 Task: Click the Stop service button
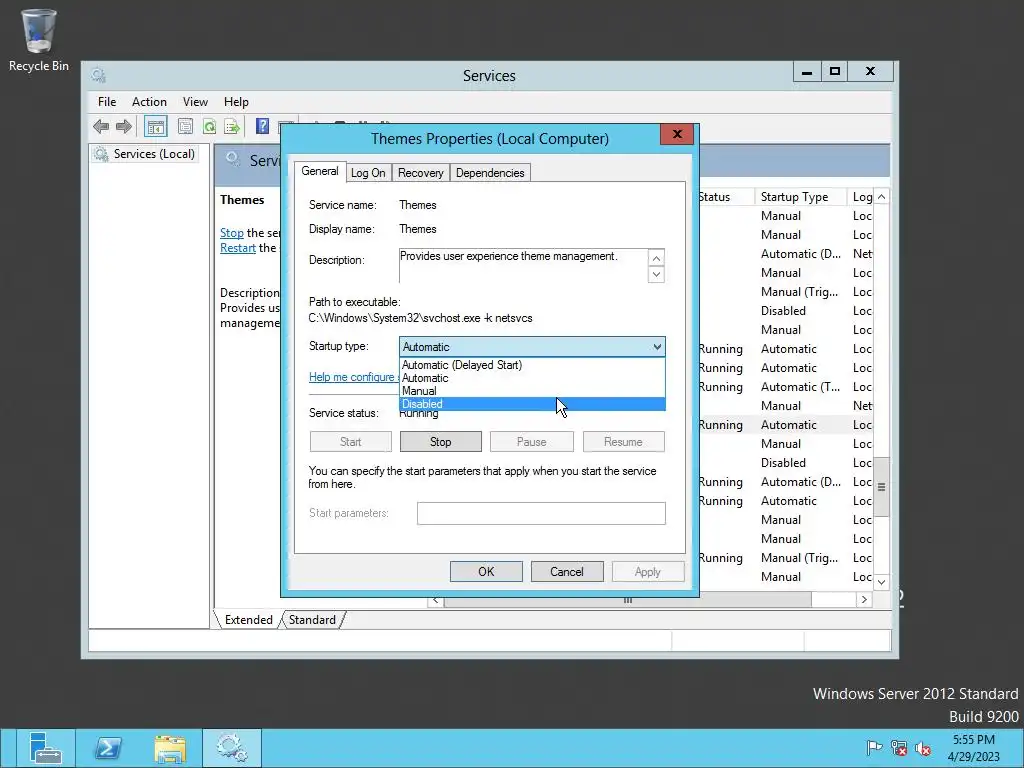pos(441,442)
